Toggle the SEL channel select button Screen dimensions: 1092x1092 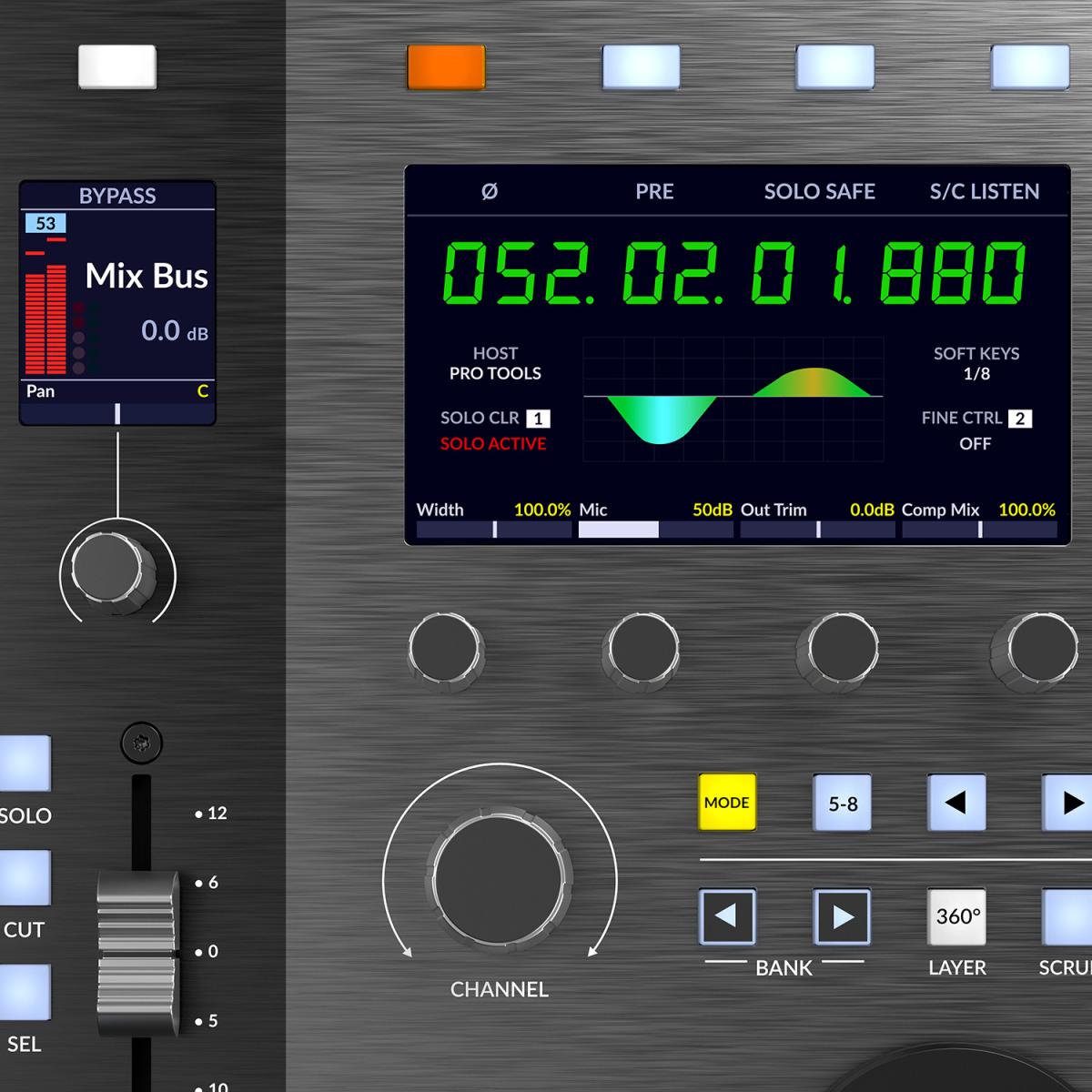(24, 992)
